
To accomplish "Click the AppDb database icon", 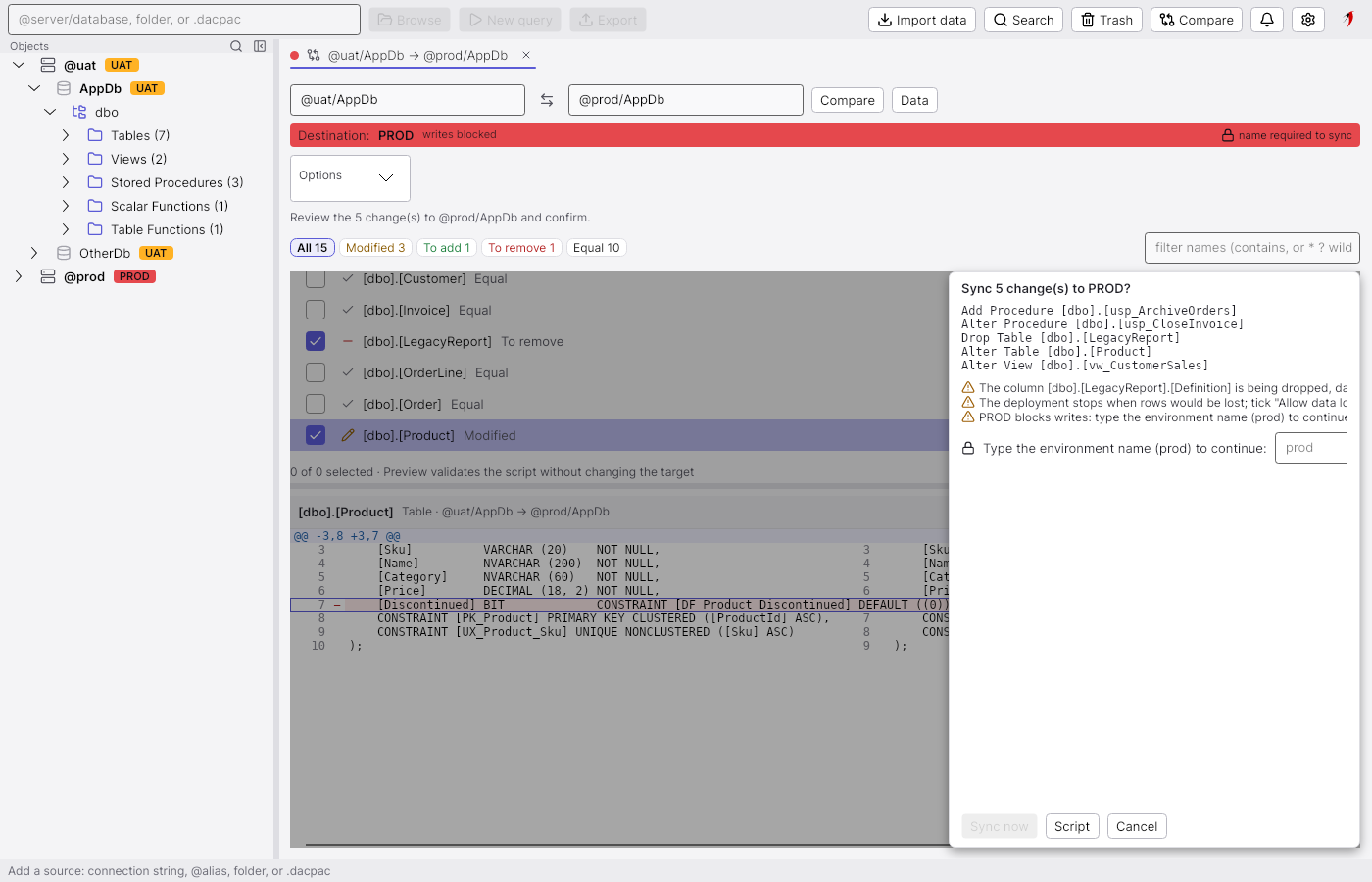I will tap(64, 88).
